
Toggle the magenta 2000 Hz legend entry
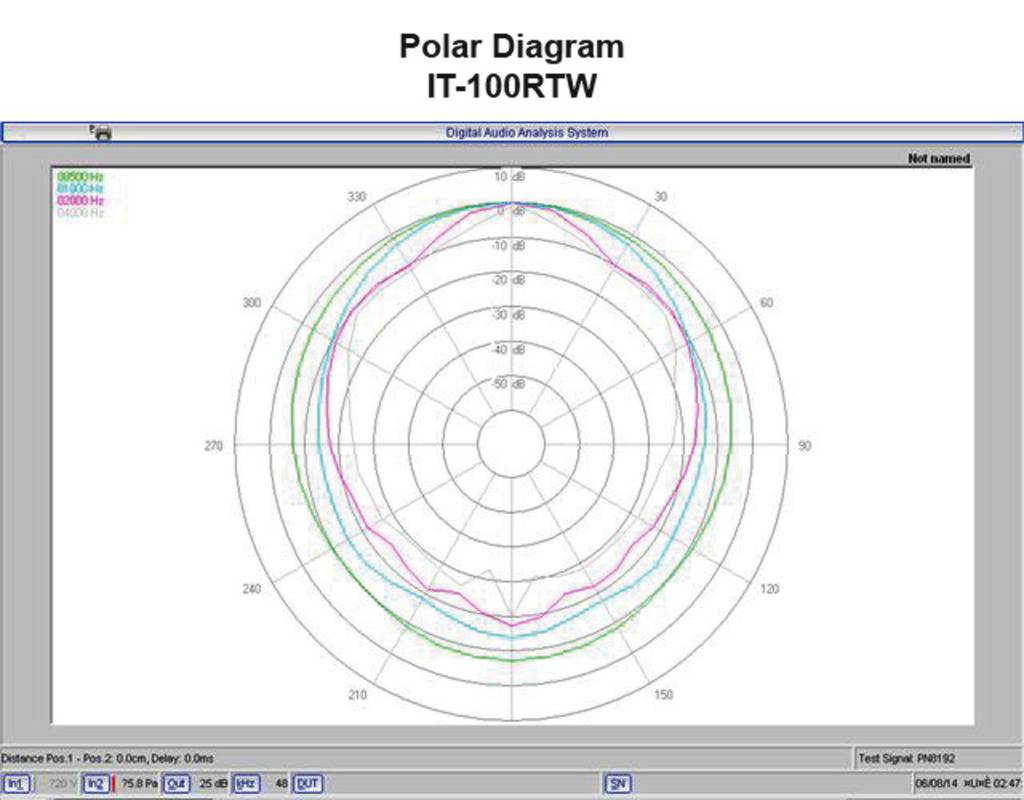[x=80, y=201]
